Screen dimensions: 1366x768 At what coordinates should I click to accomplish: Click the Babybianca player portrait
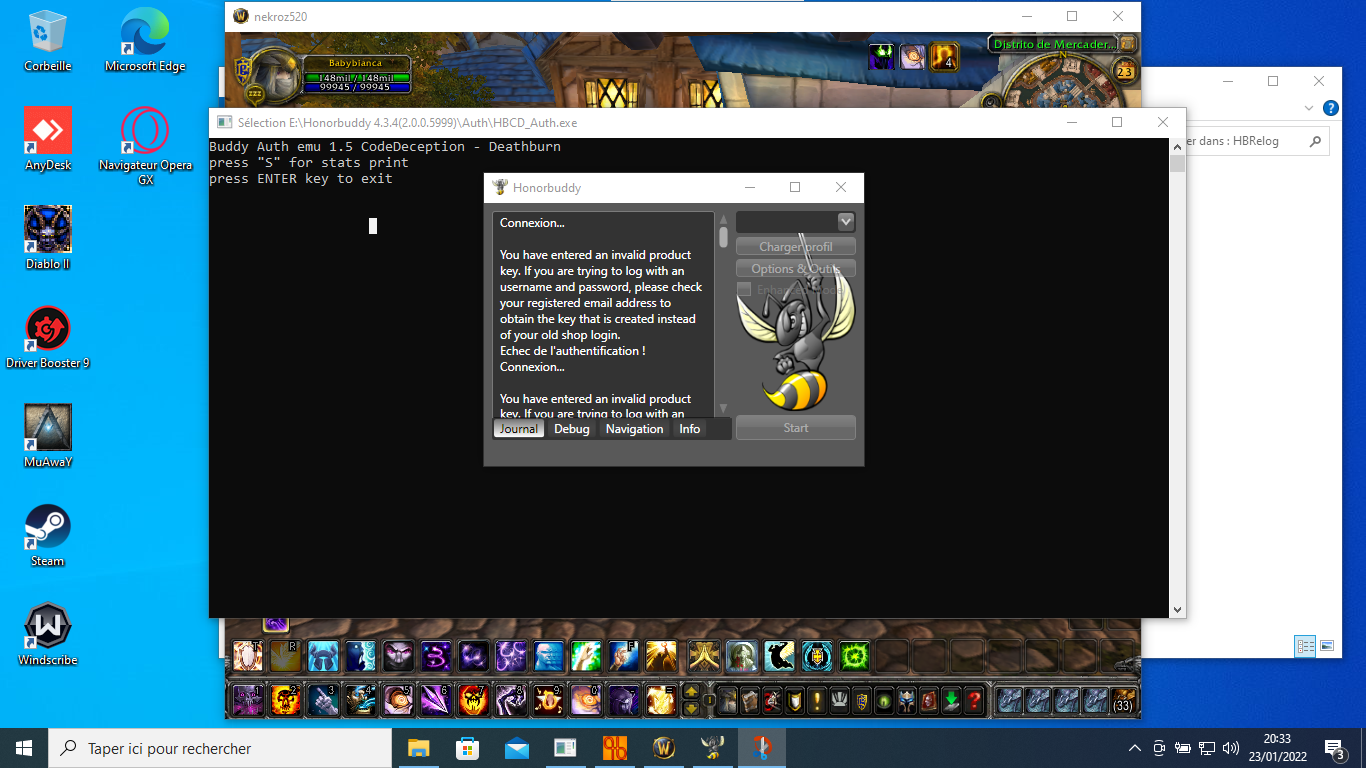(274, 77)
